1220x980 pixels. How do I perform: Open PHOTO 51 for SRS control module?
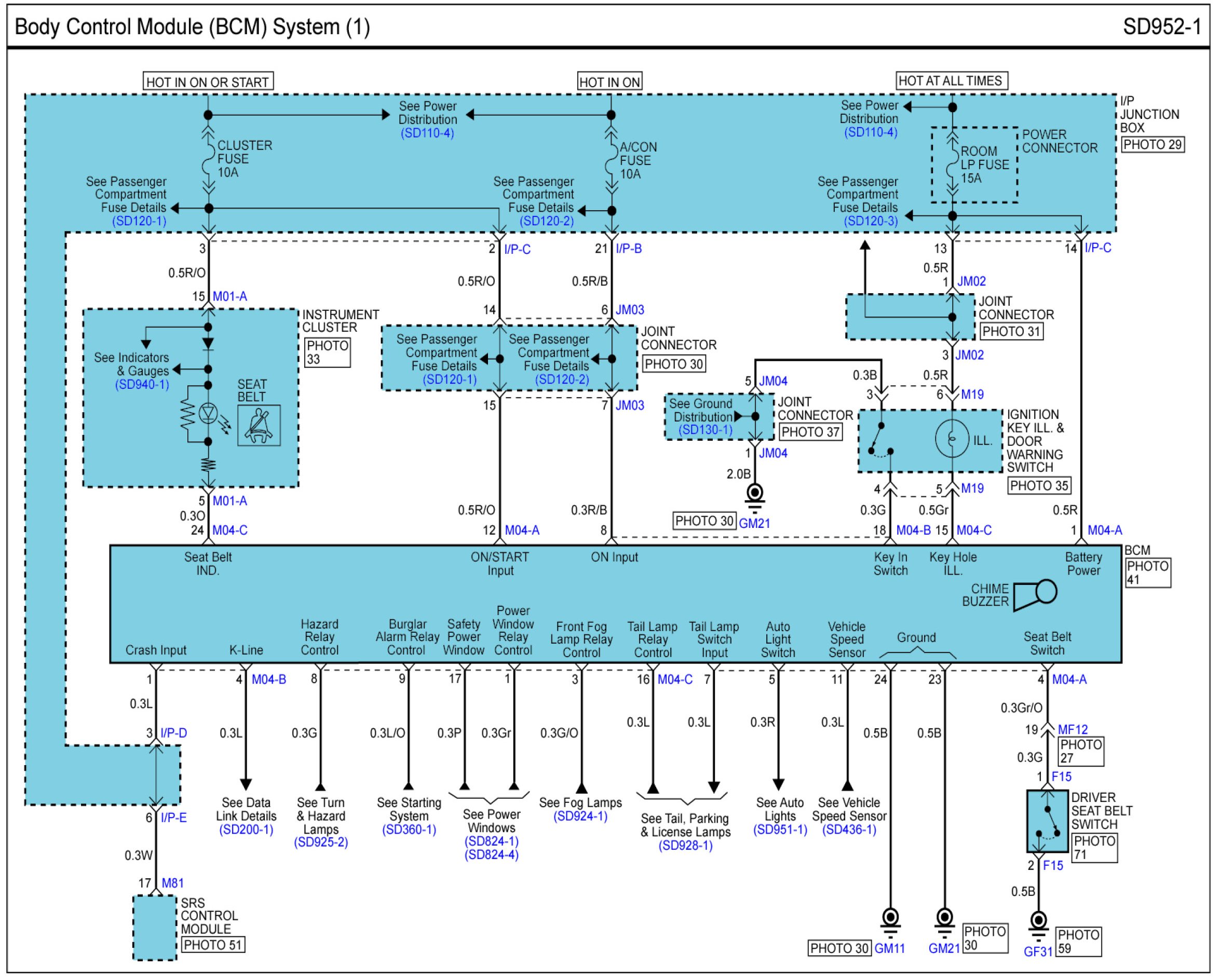click(x=213, y=945)
